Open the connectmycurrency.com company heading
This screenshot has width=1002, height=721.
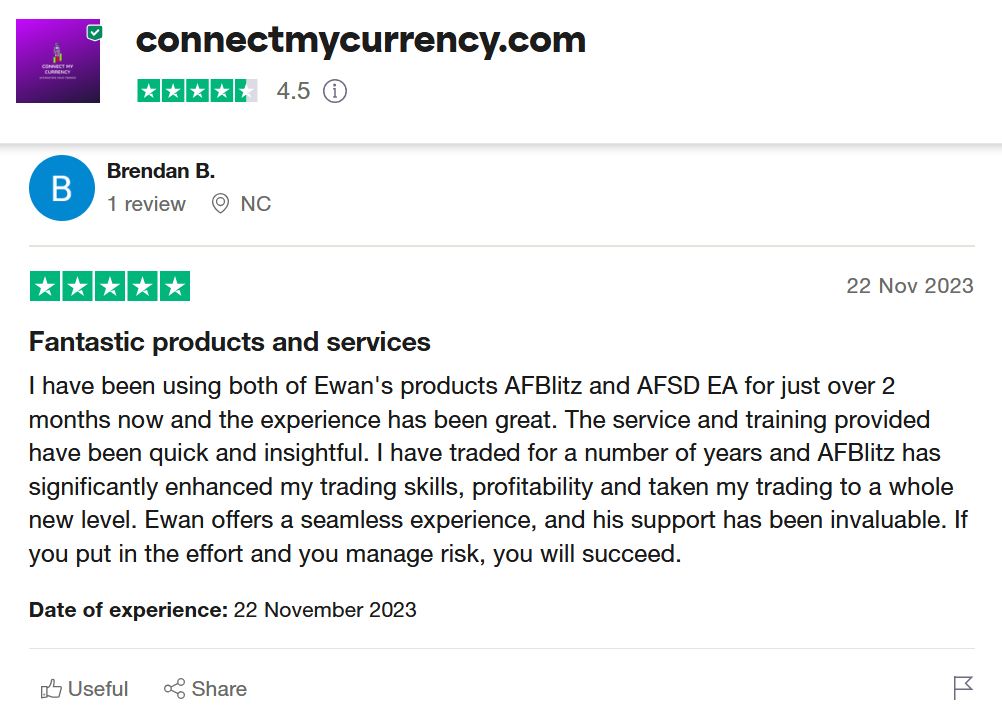360,40
